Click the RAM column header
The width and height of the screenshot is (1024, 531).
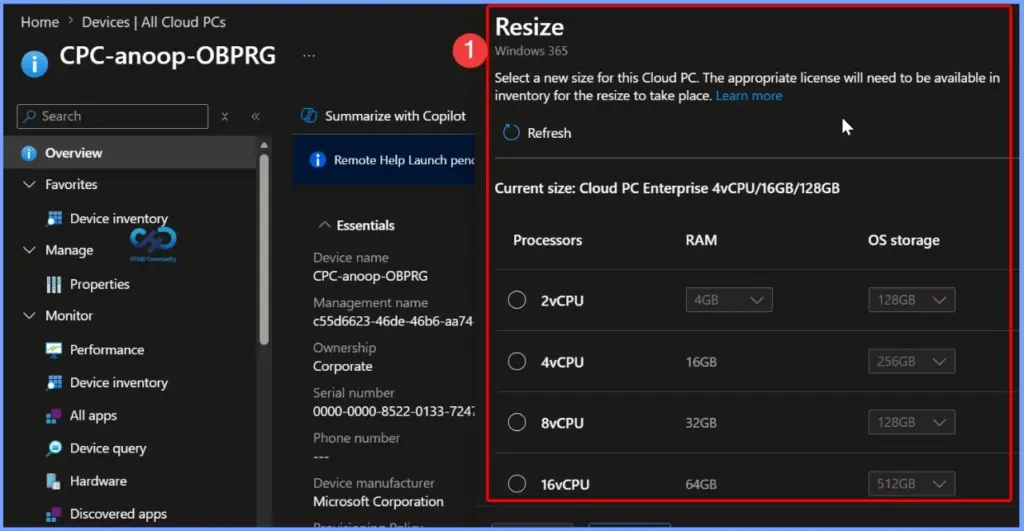[701, 240]
